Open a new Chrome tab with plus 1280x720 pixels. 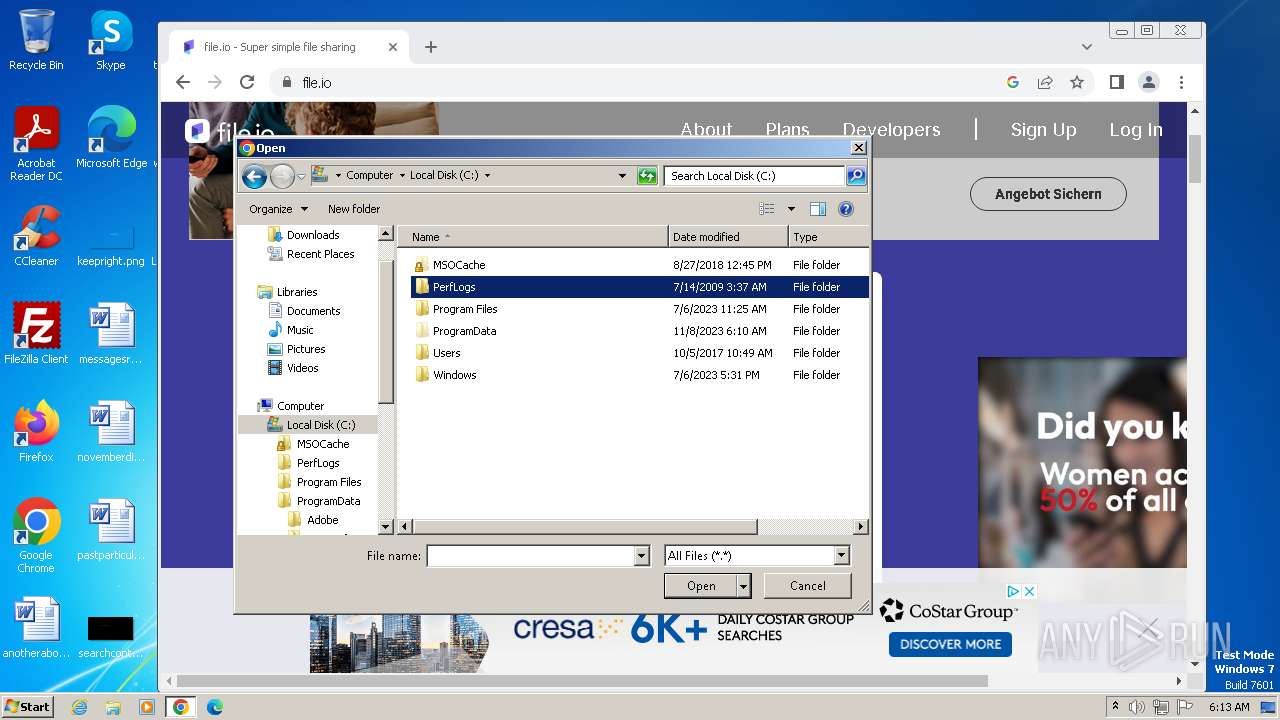431,47
